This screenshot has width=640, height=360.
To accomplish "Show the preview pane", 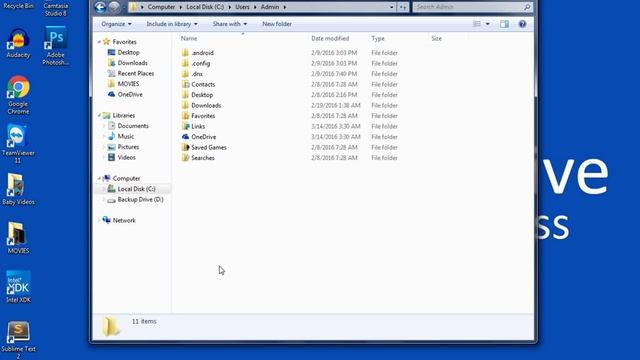I will click(504, 24).
